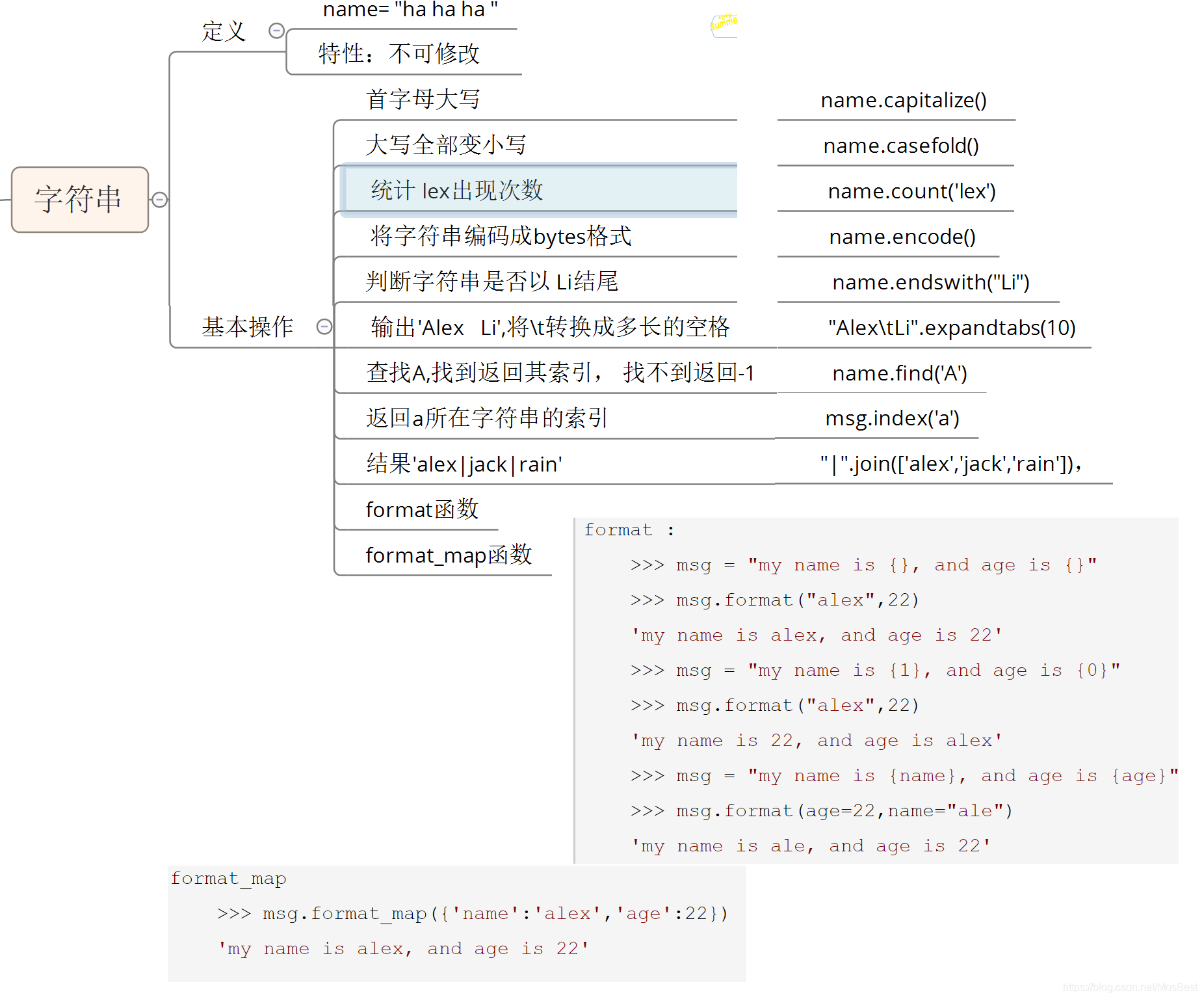Click the name.encode() node
Viewport: 1204px width, 999px height.
902,237
